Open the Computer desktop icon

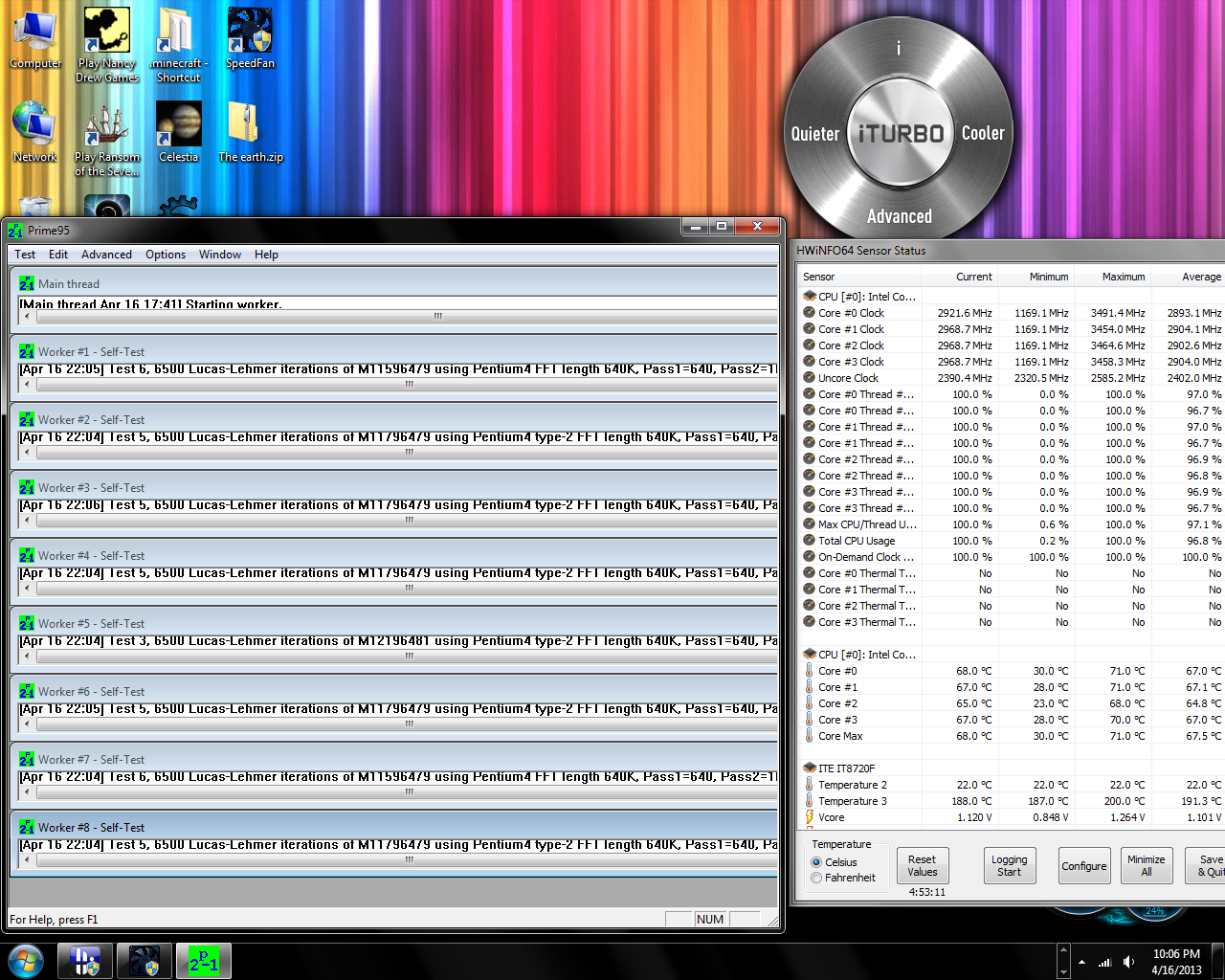pos(35,38)
